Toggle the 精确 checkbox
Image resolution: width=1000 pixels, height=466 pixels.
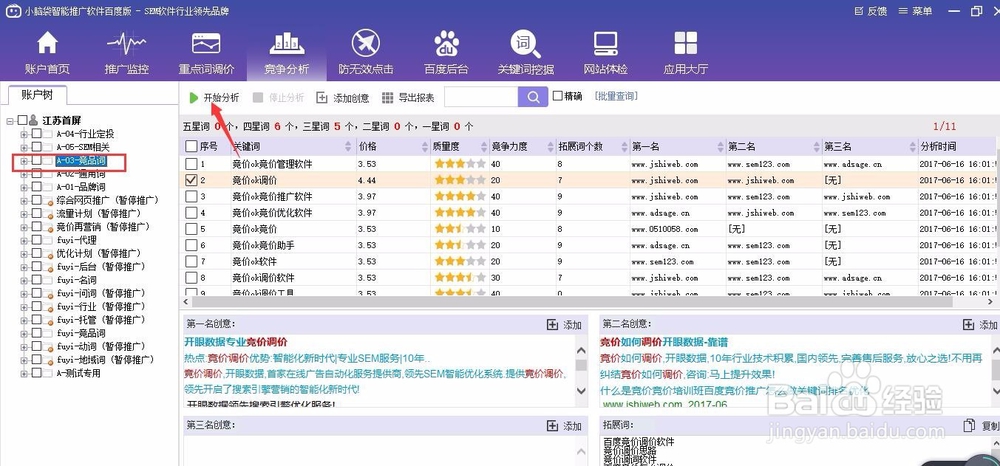click(557, 96)
